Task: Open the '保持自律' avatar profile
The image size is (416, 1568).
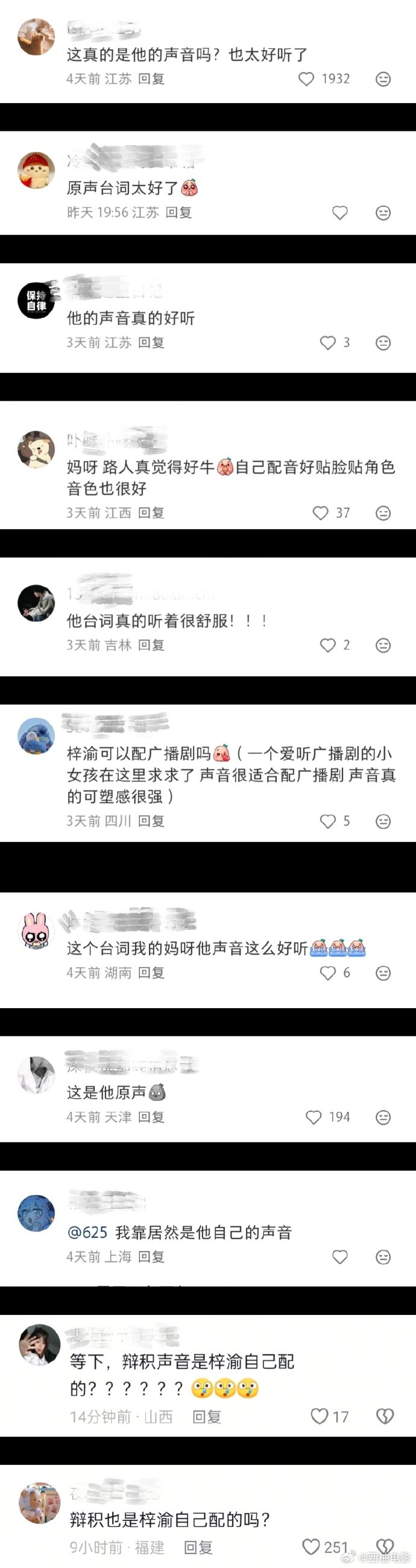Action: [37, 301]
